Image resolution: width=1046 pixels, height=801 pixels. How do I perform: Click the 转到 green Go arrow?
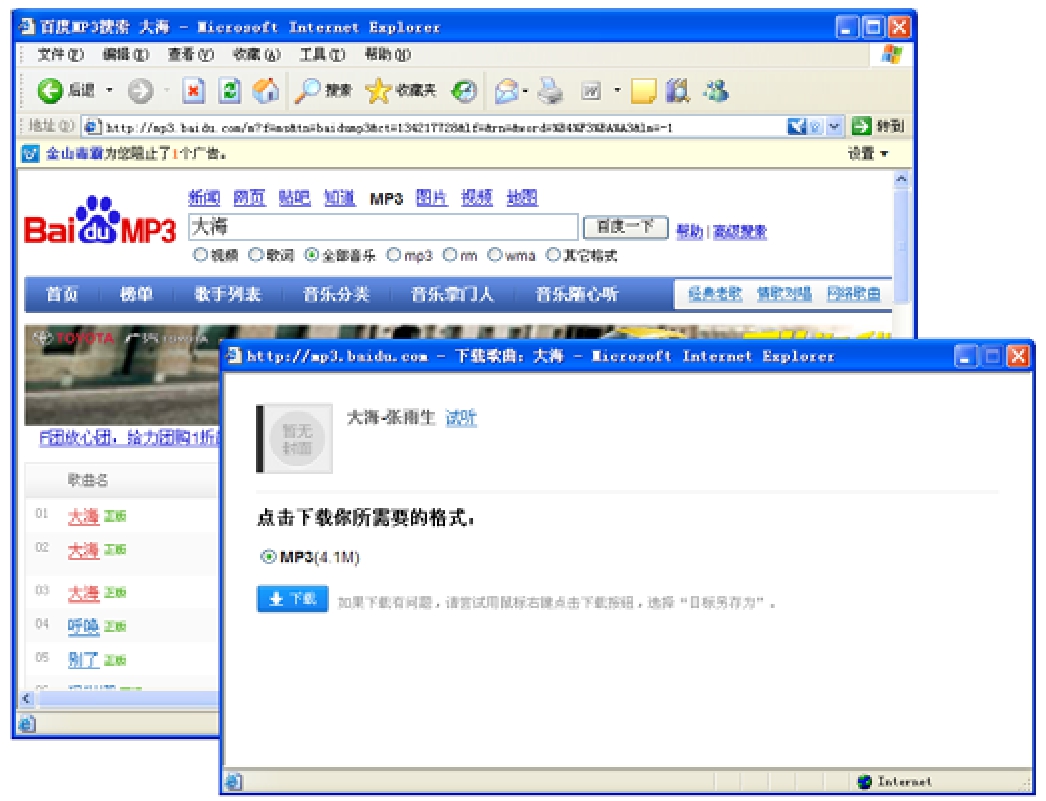coord(862,125)
